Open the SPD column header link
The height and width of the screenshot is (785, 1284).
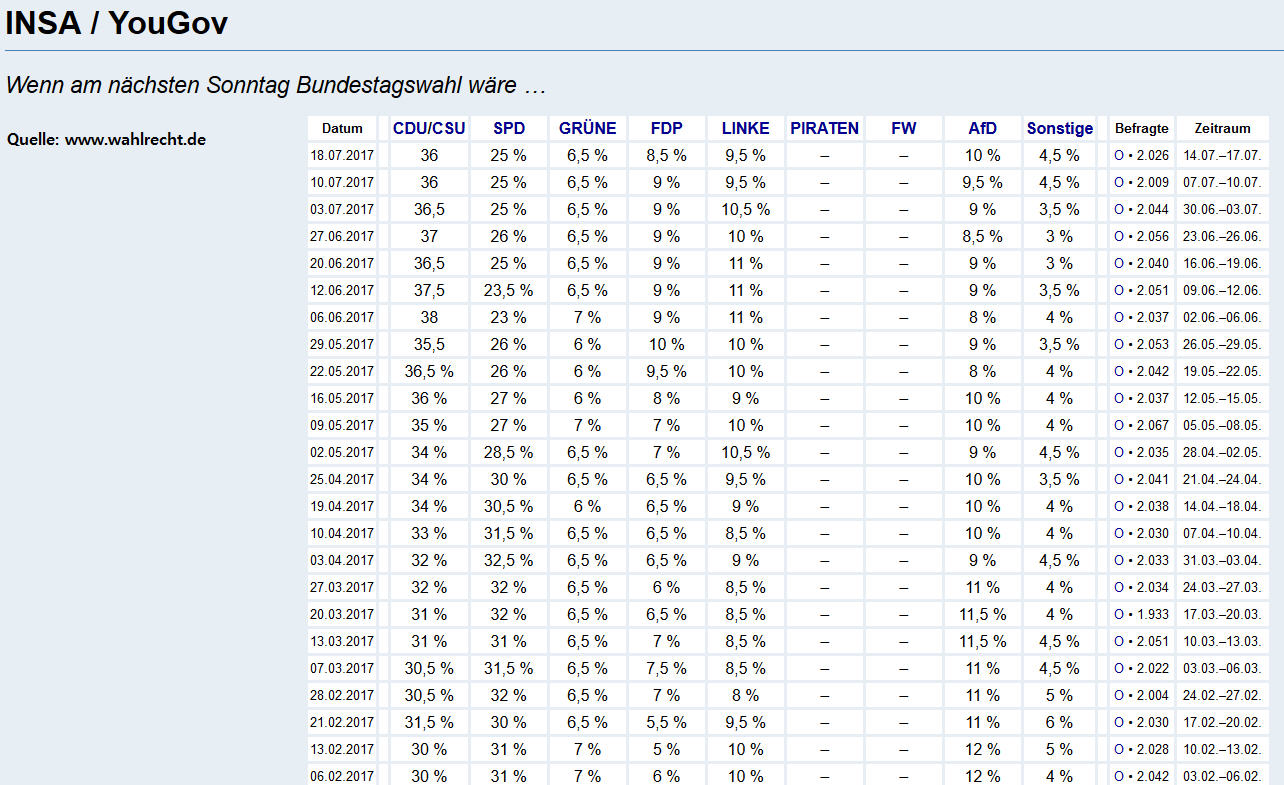[x=508, y=128]
